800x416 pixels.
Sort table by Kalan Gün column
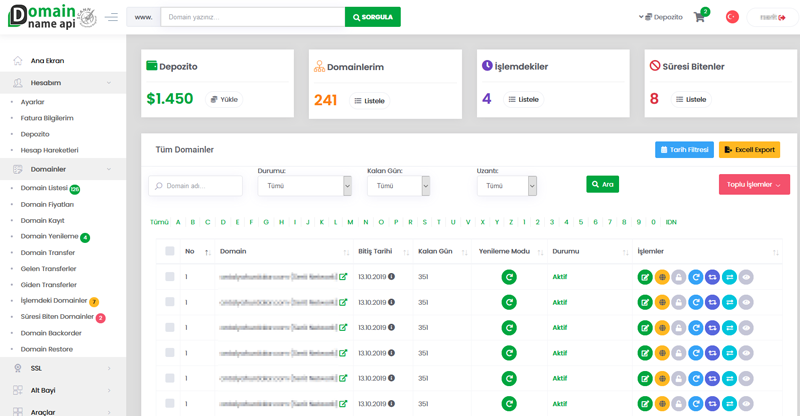[465, 252]
